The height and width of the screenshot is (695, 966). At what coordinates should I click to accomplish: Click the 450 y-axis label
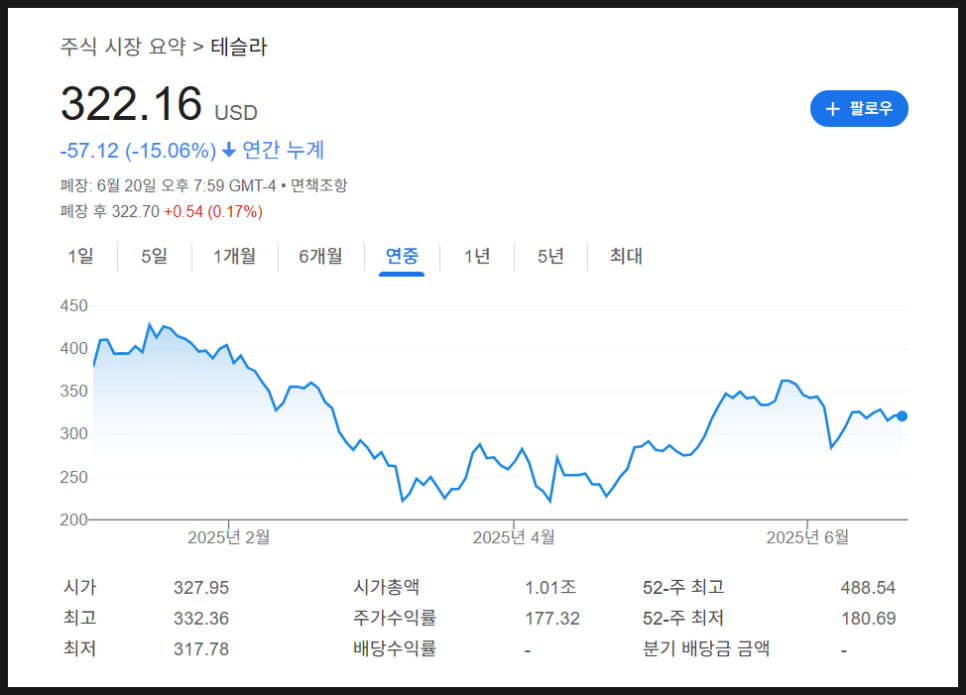74,306
